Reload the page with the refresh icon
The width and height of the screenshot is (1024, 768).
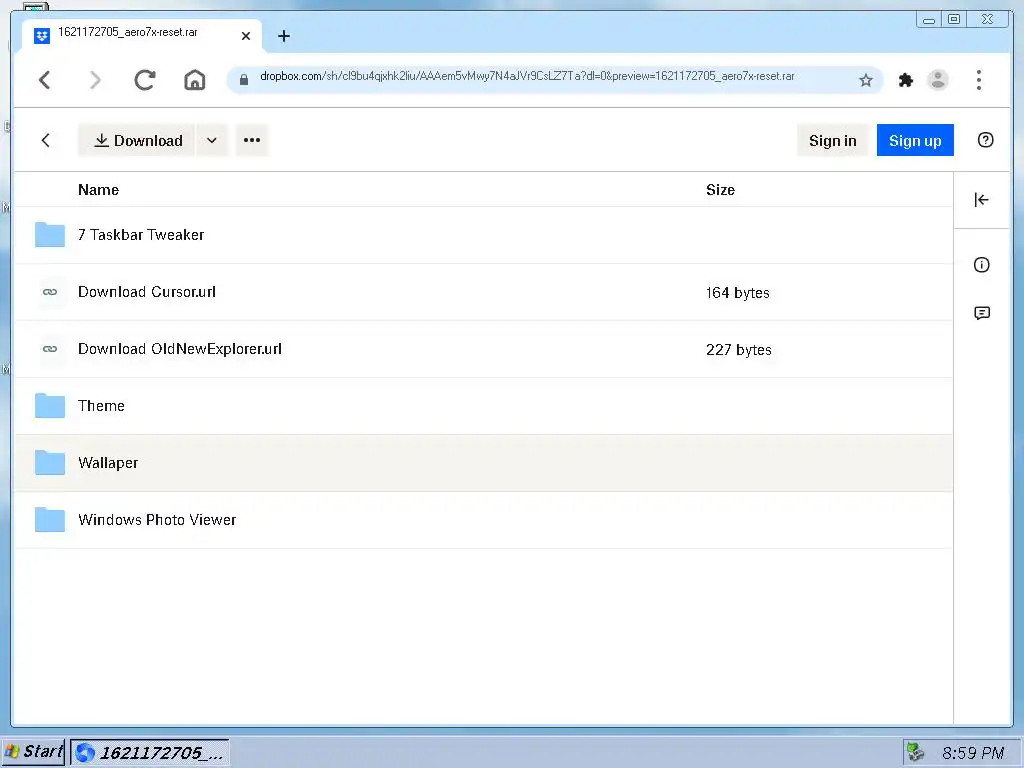click(x=145, y=80)
